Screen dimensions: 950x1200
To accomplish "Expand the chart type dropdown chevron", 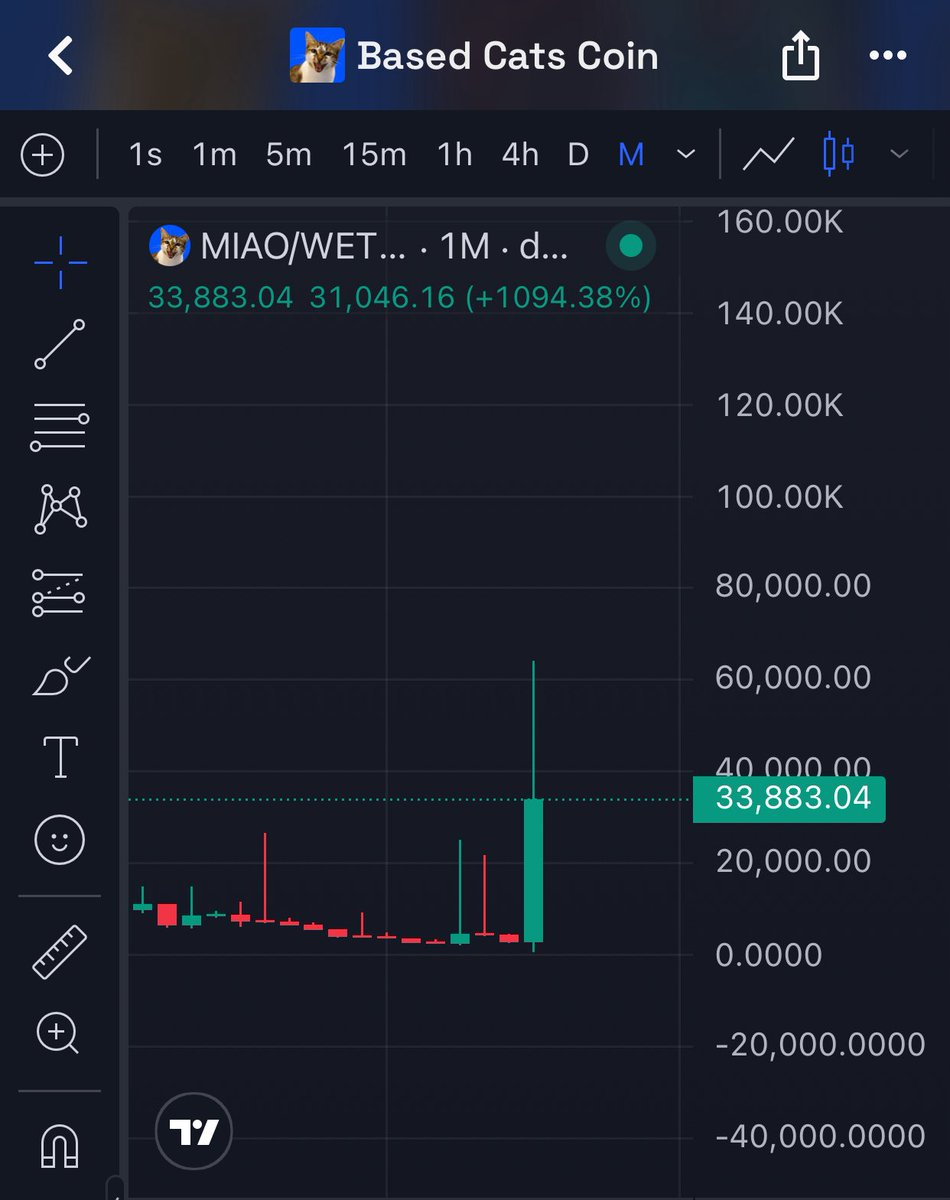I will coord(899,155).
